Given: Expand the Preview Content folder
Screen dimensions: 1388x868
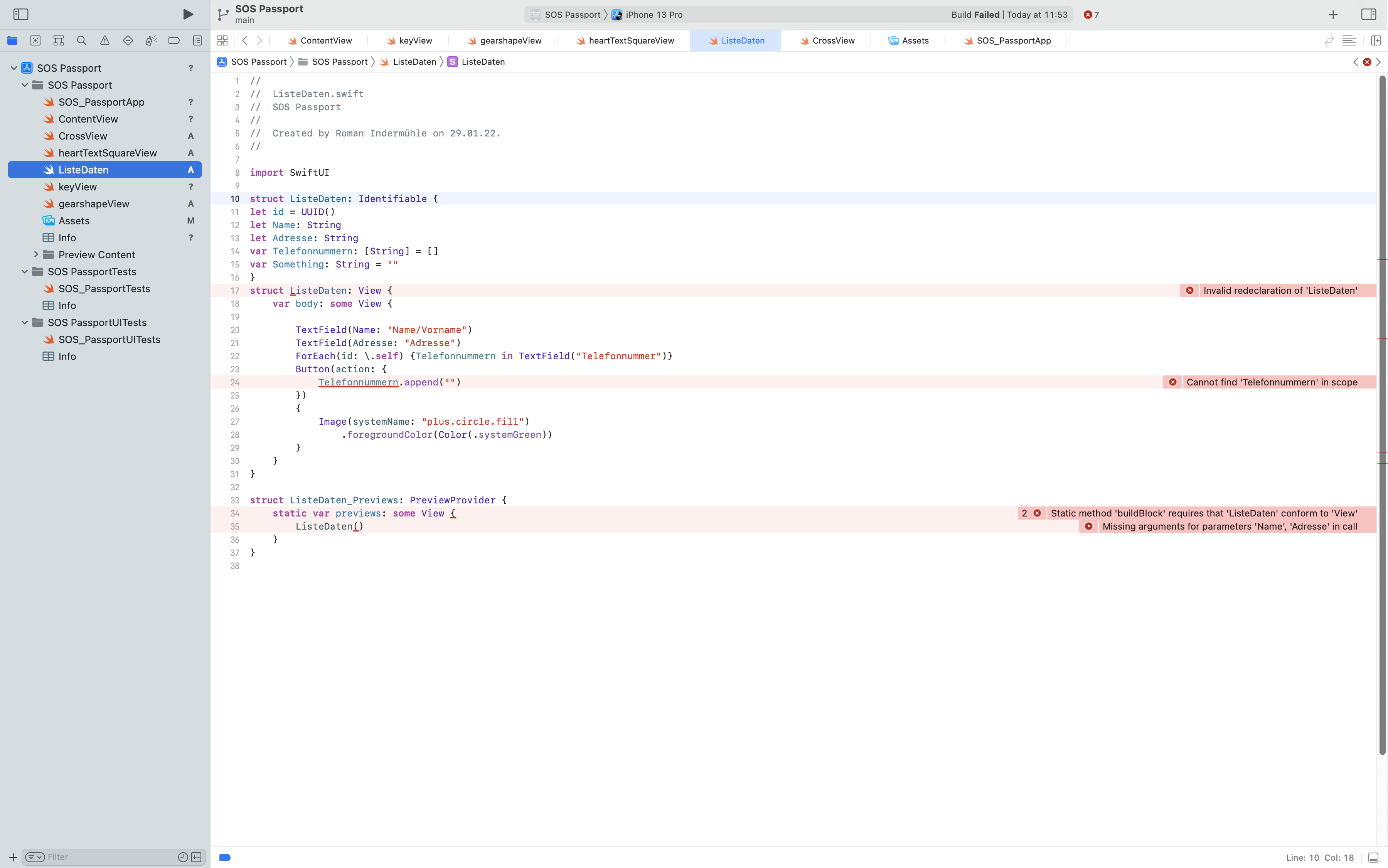Looking at the screenshot, I should [36, 254].
